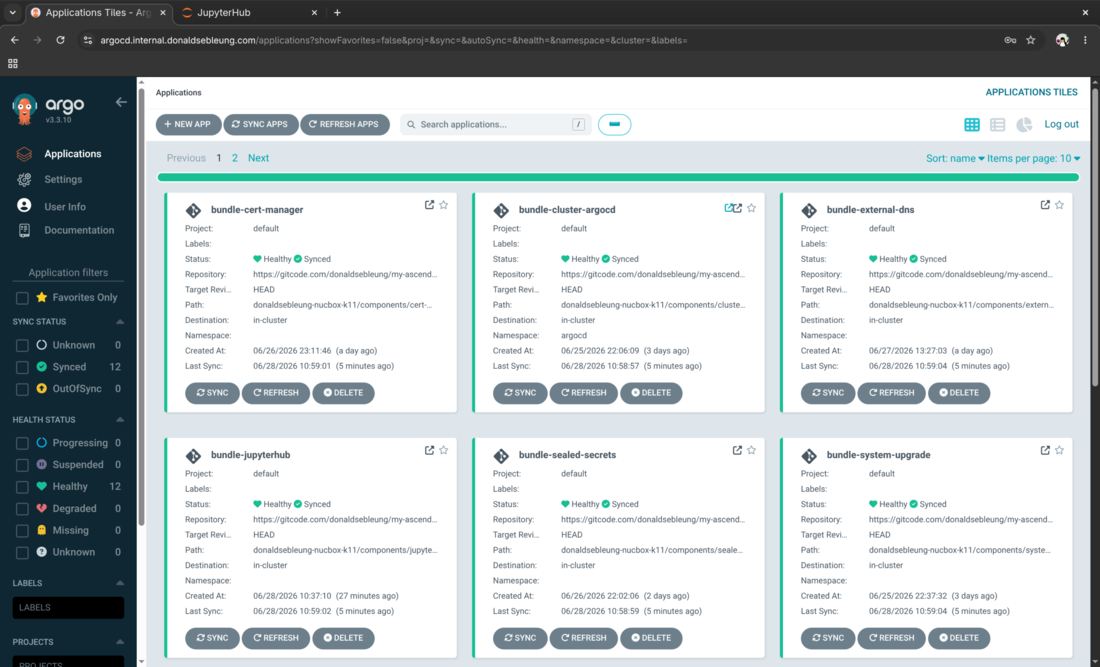The width and height of the screenshot is (1100, 667).
Task: Mark bundle-jupyterhub as favorite star
Action: [x=443, y=450]
